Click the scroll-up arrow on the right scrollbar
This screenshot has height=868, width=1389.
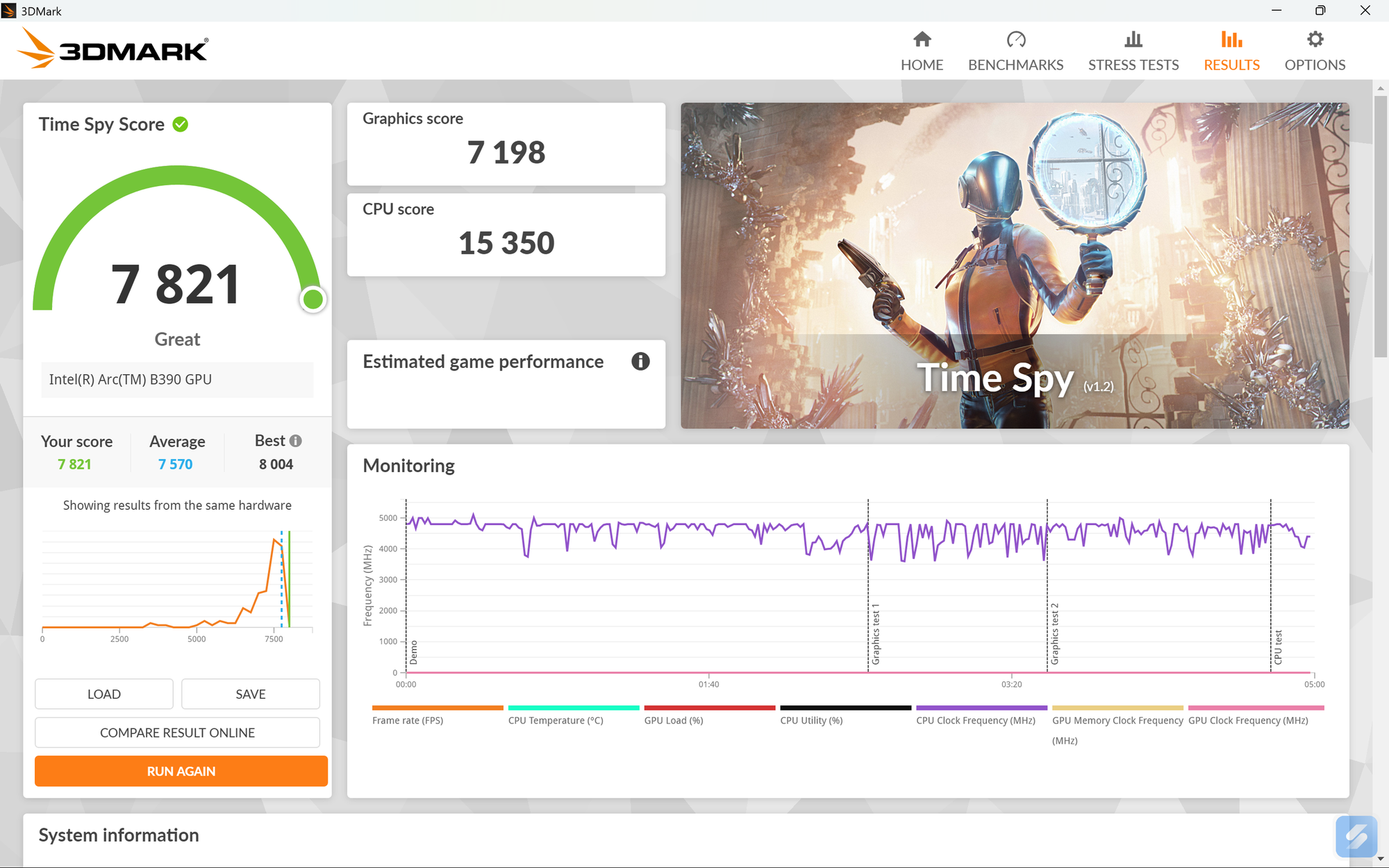click(x=1380, y=87)
